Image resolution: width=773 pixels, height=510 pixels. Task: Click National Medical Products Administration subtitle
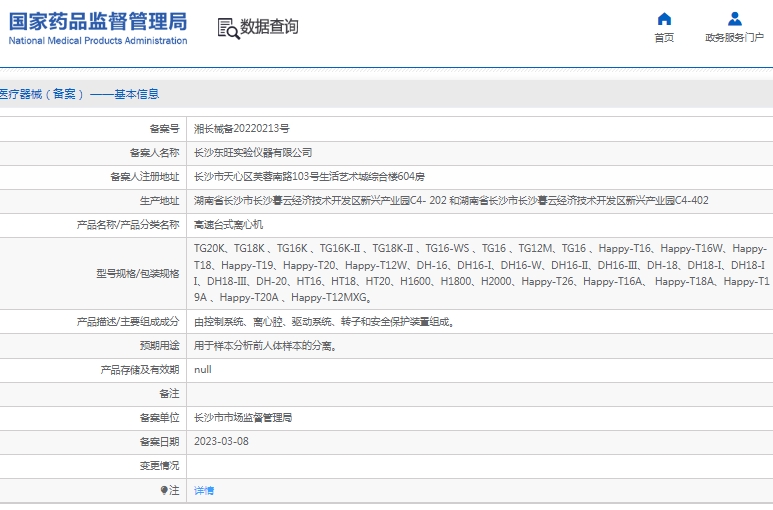(98, 41)
